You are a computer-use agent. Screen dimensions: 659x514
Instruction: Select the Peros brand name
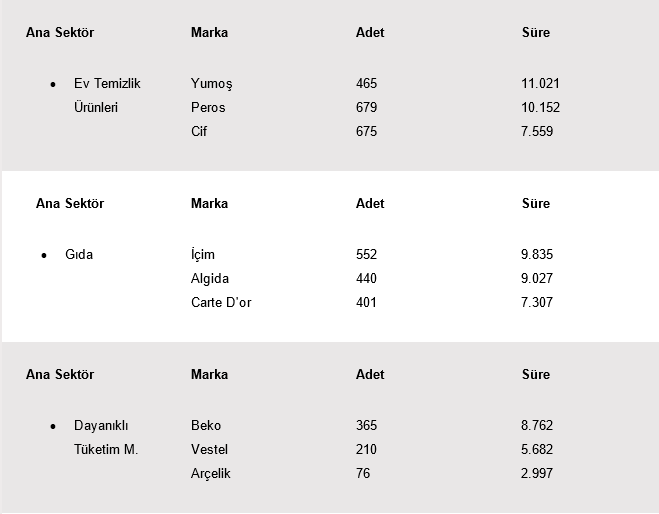[x=208, y=108]
